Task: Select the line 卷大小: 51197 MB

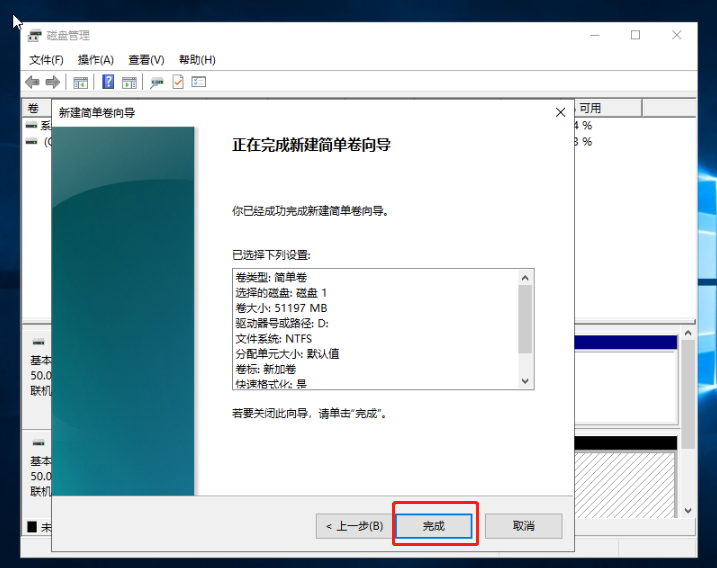Action: pyautogui.click(x=281, y=308)
